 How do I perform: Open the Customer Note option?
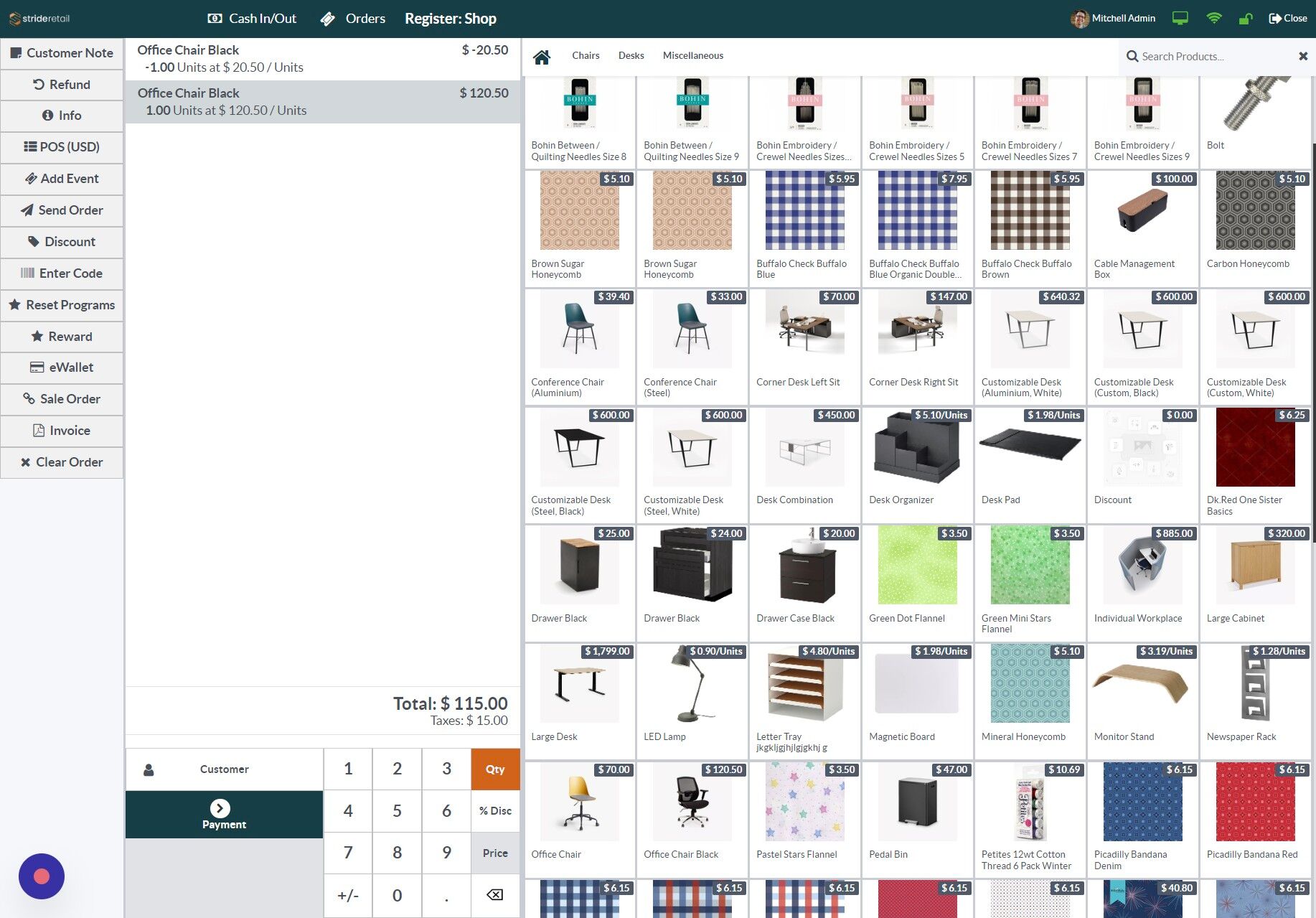(x=62, y=53)
